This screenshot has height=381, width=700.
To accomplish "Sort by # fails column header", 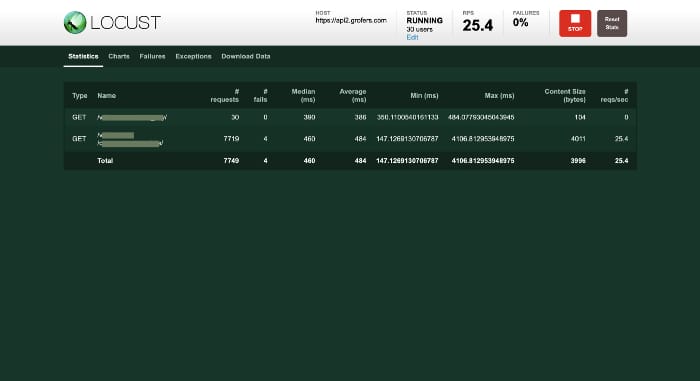I will 260,96.
